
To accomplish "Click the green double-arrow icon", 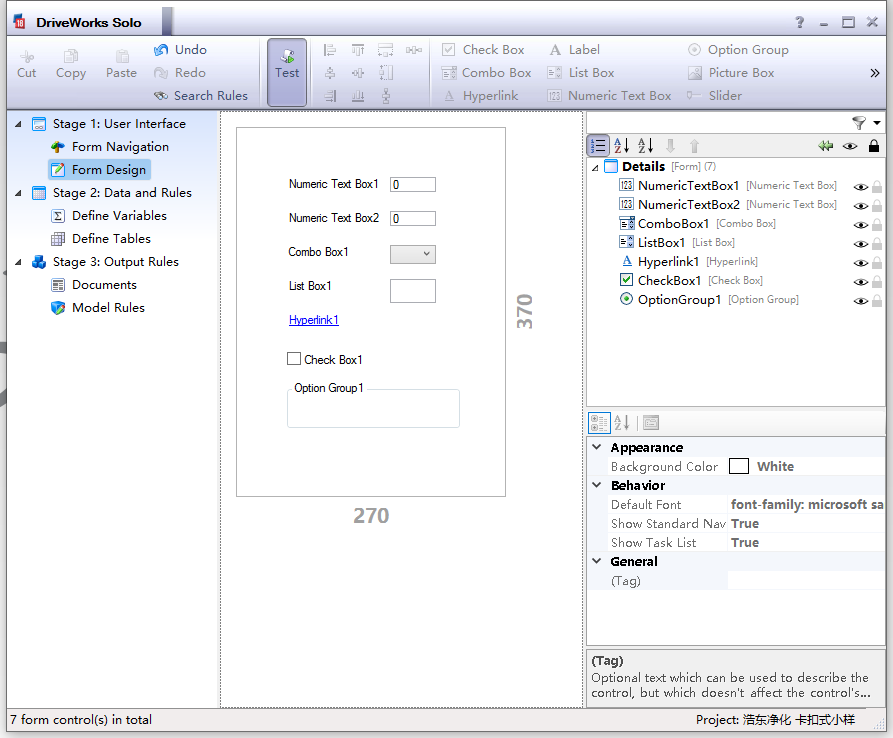I will pos(825,146).
